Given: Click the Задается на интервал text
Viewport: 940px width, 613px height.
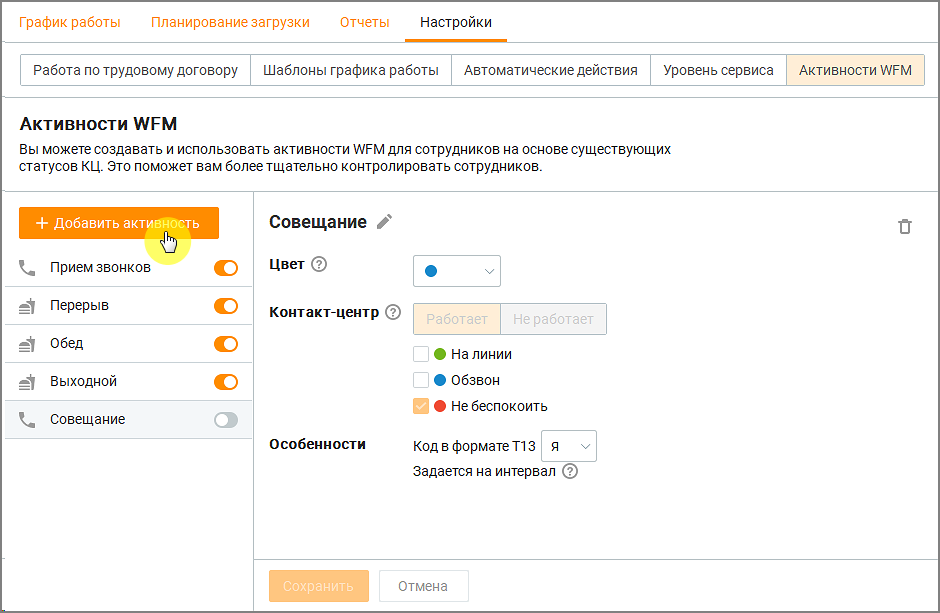Looking at the screenshot, I should click(x=484, y=472).
